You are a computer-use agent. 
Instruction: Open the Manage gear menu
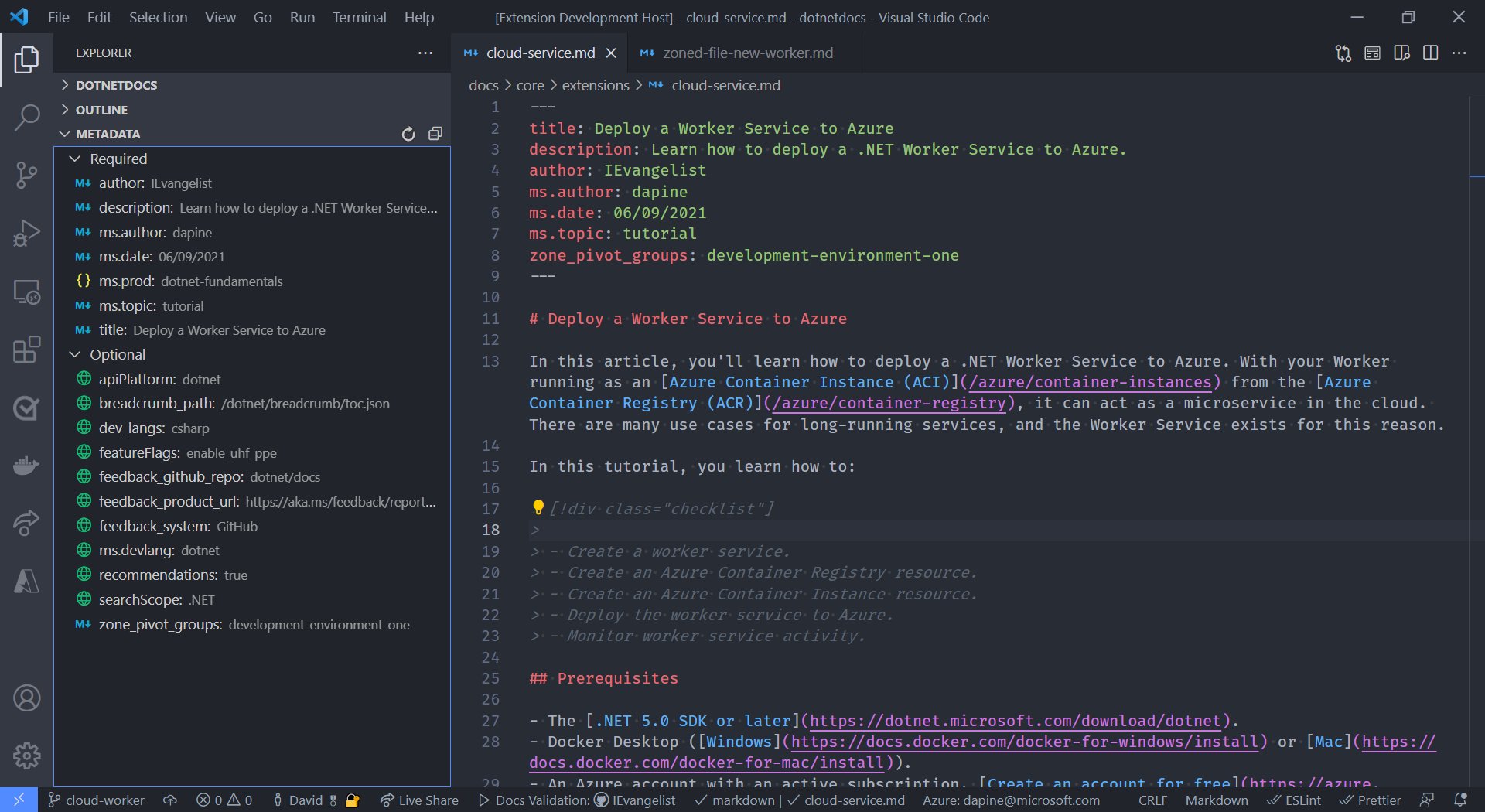pos(26,756)
